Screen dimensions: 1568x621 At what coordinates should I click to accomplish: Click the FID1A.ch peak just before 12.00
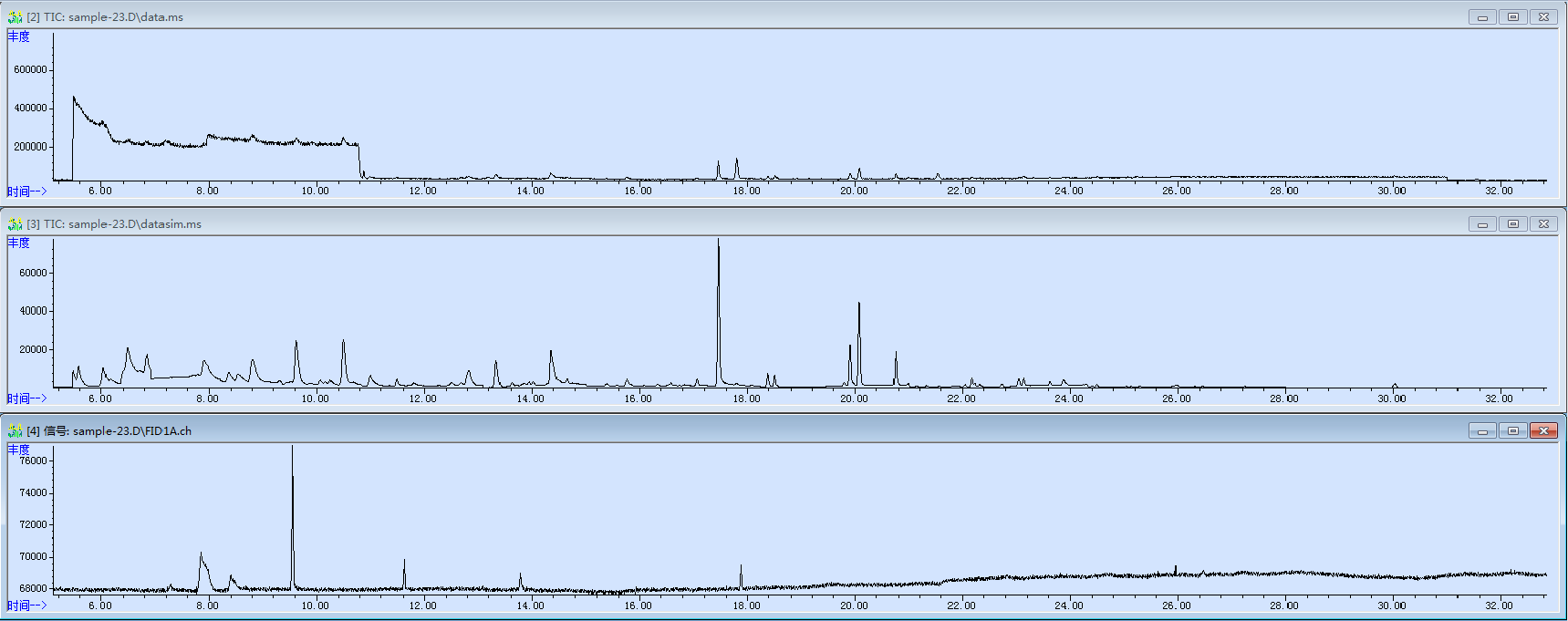pos(404,564)
